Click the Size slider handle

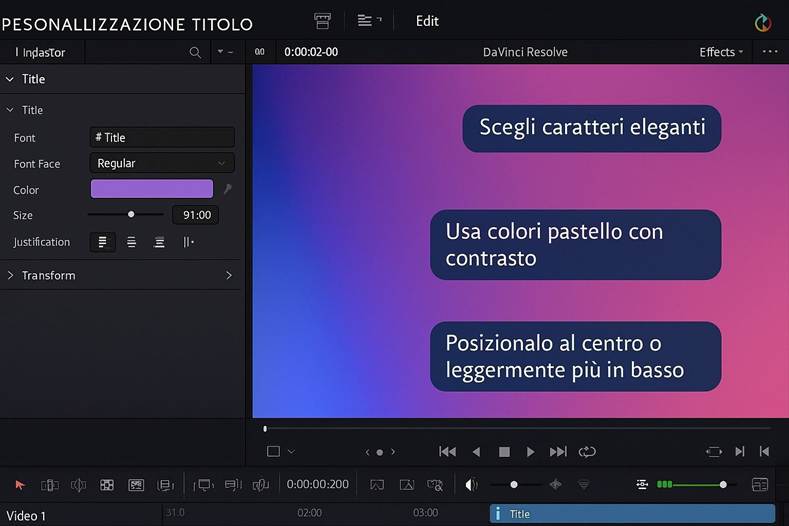pyautogui.click(x=131, y=214)
